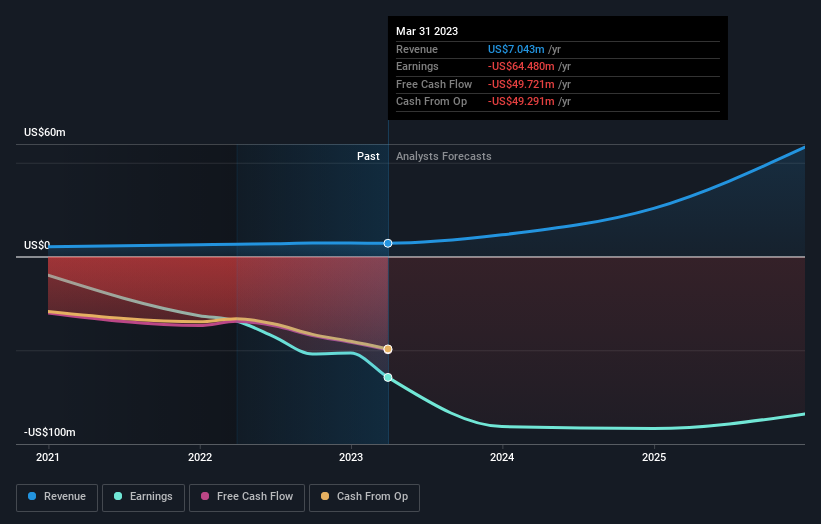Click the Cash From Op label in tooltip
This screenshot has width=821, height=524.
[x=431, y=102]
